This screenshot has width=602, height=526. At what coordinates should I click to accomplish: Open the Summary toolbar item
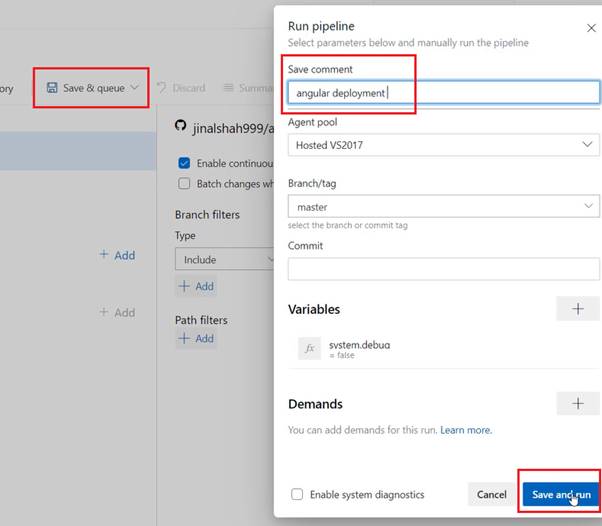coord(248,88)
